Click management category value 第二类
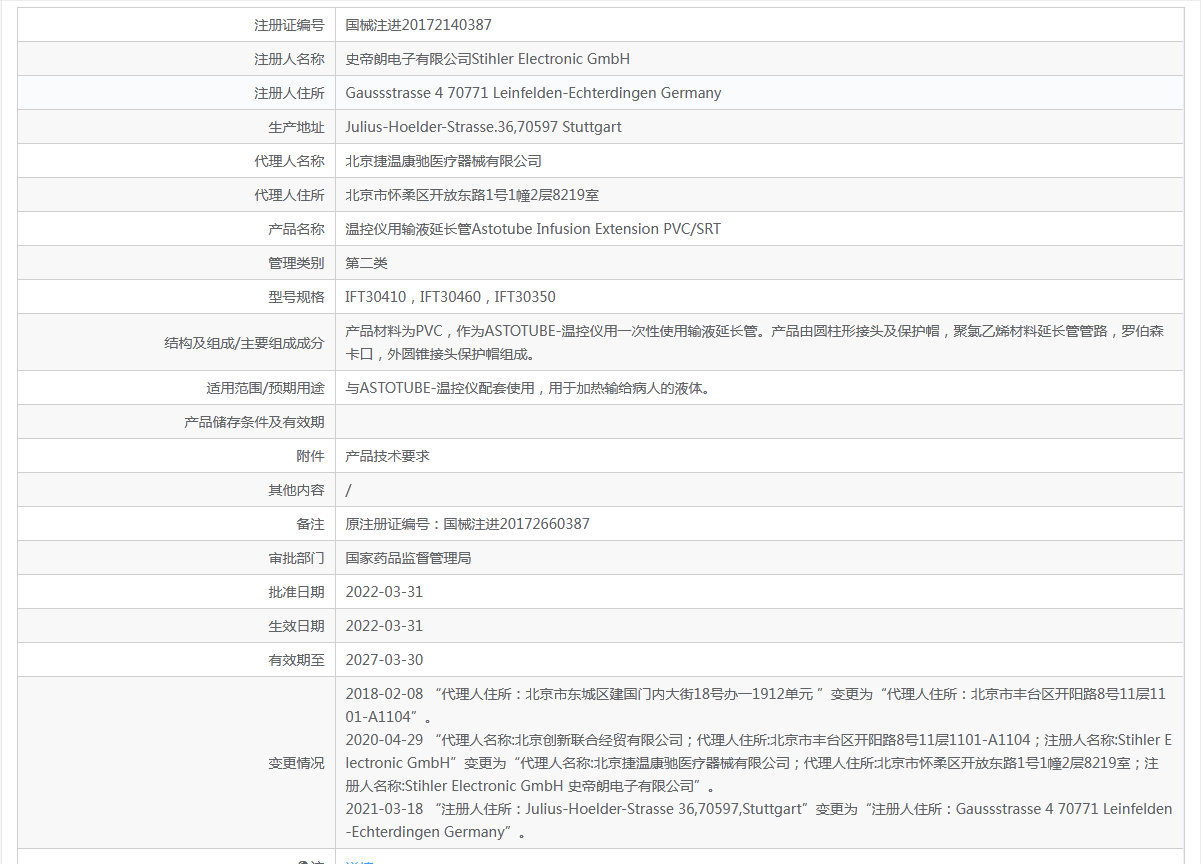The width and height of the screenshot is (1201, 864). click(366, 263)
